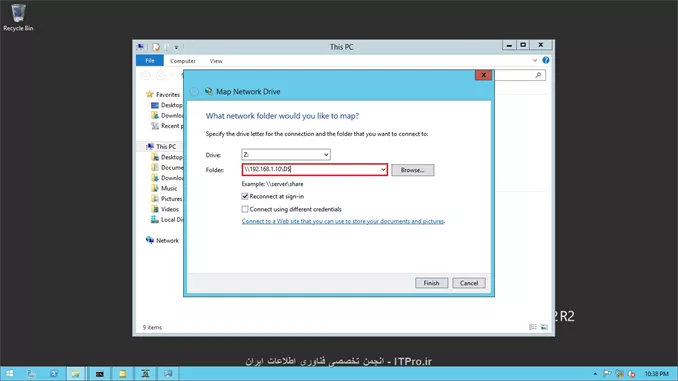The height and width of the screenshot is (381, 678).
Task: Open the Recycle Bin on the desktop
Action: (18, 17)
